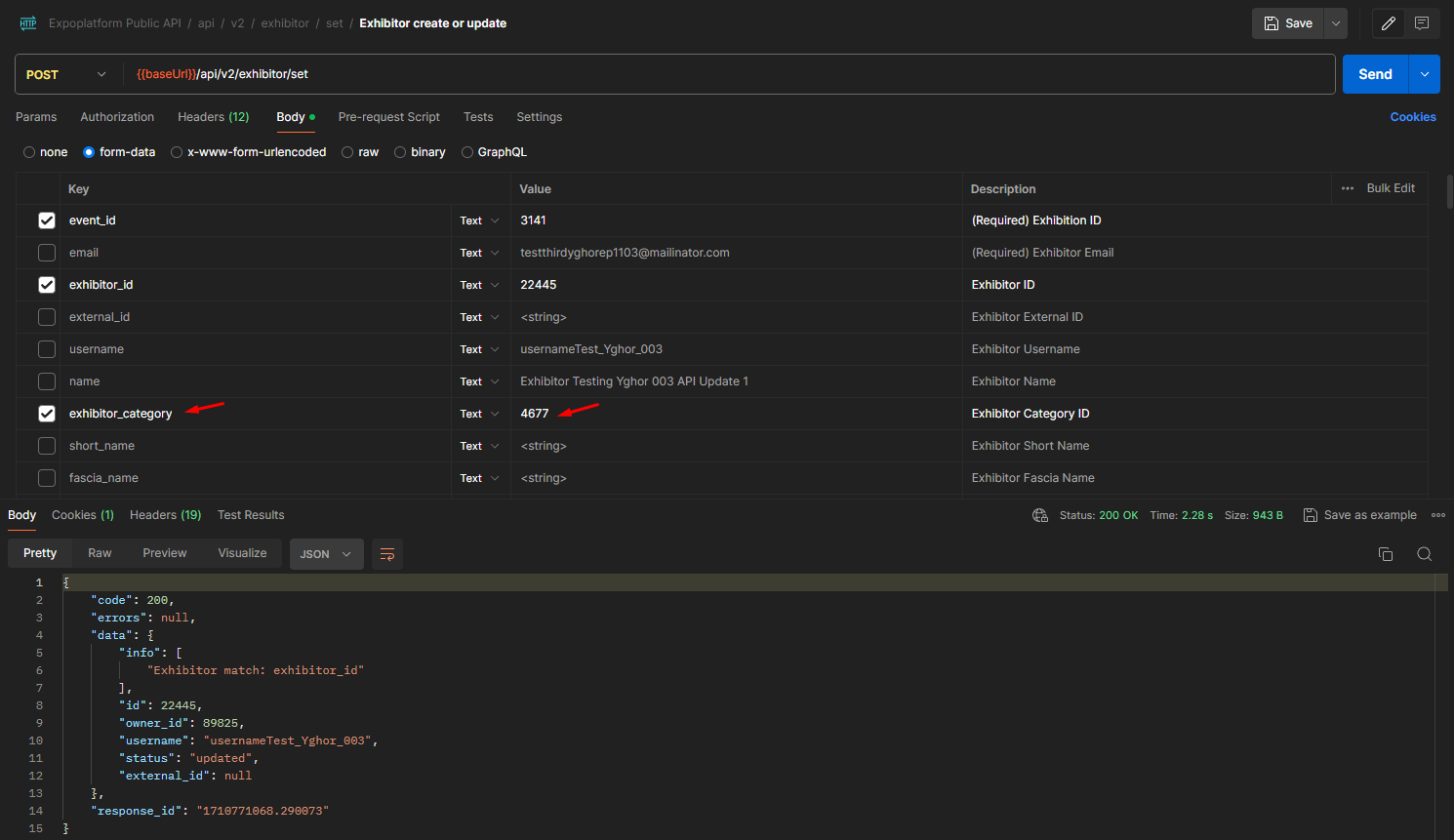The width and height of the screenshot is (1454, 840).
Task: Open three-dot options next to Bulk Edit
Action: (1348, 188)
